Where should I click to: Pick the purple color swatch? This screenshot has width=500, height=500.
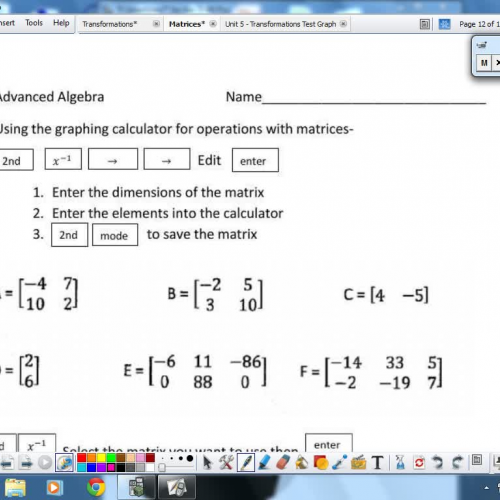[x=101, y=467]
